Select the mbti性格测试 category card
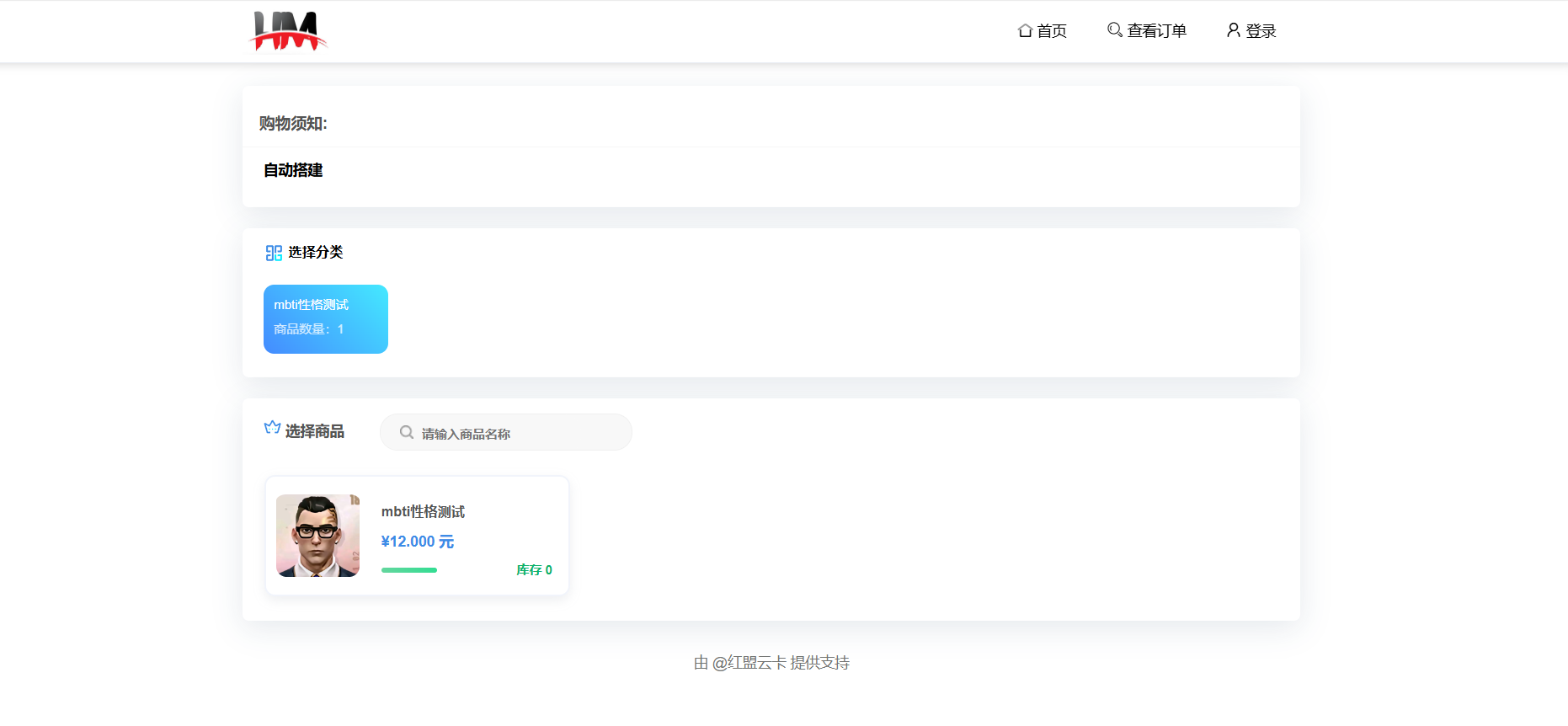 [326, 319]
